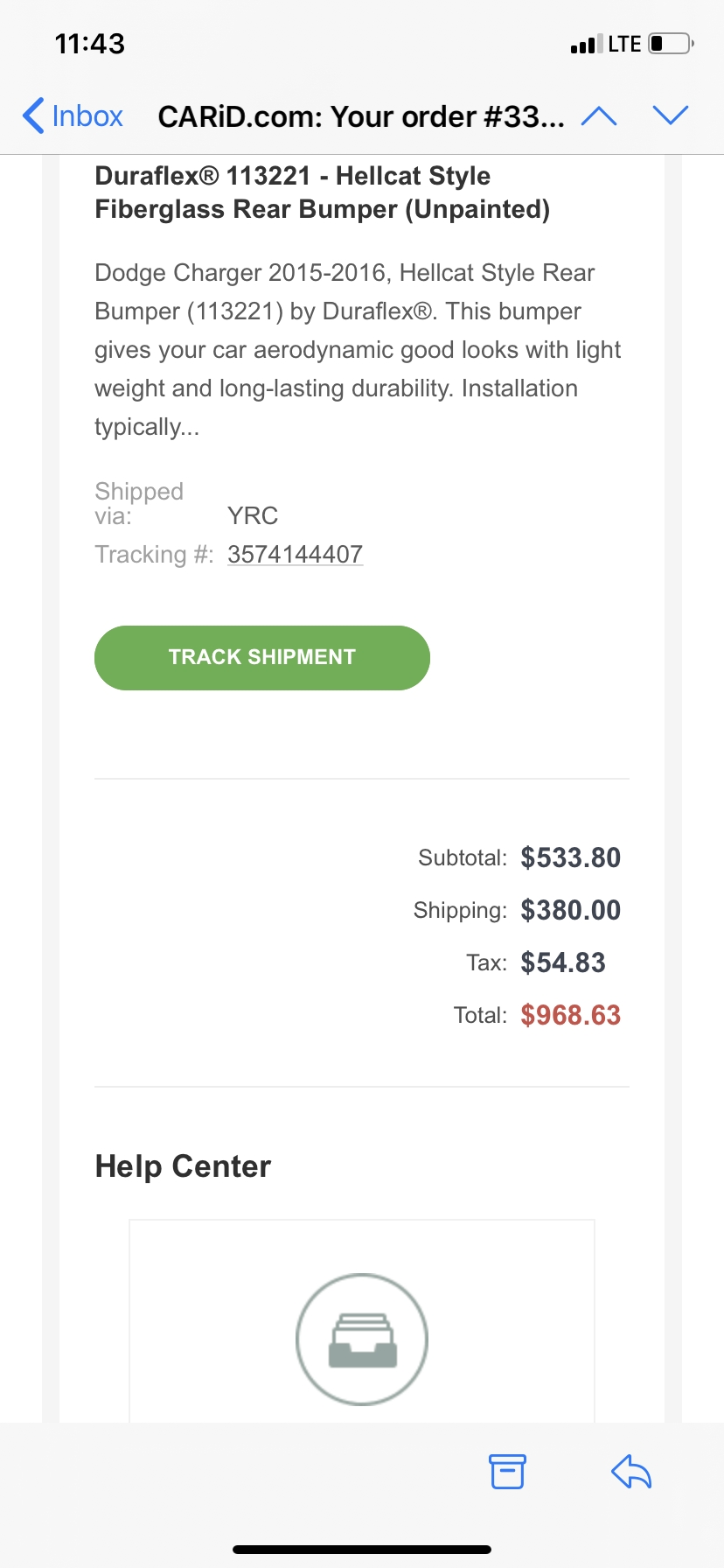Tap the $380.00 shipping amount

570,910
